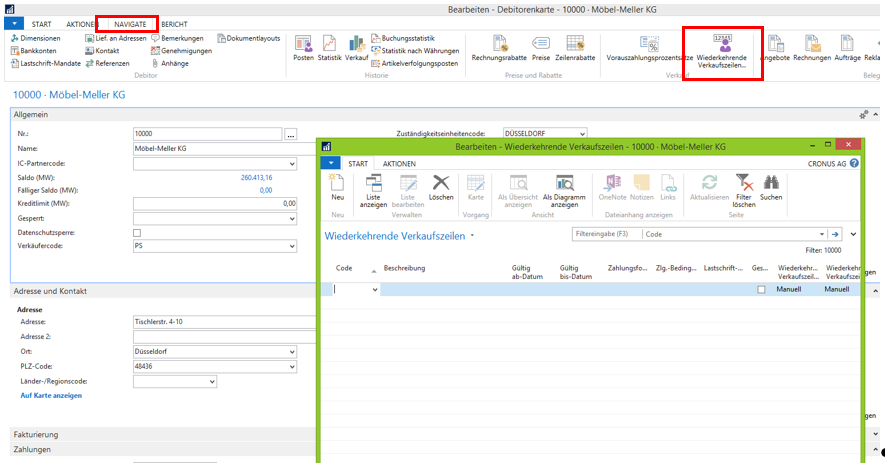Open Statistik in the Historie group

(329, 48)
